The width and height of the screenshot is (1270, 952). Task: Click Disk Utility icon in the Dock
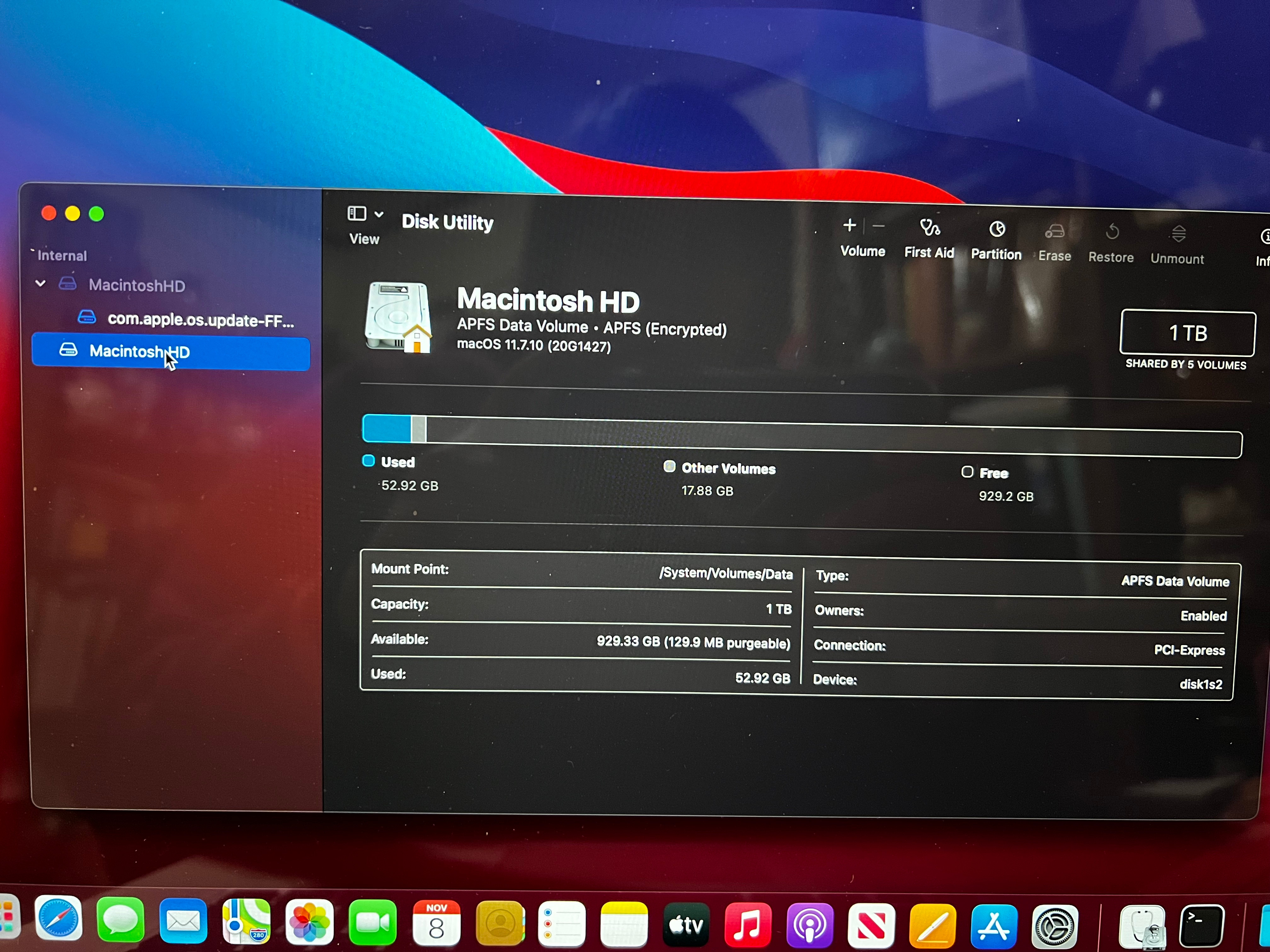[x=1142, y=928]
